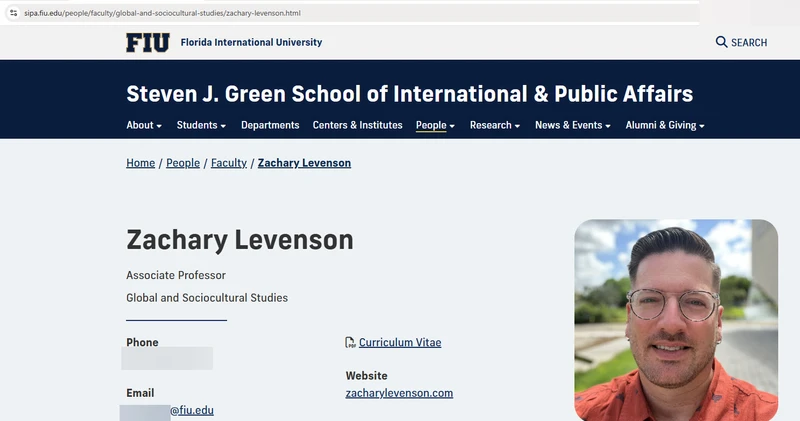The image size is (800, 421).
Task: Click the @fiu.edu email link
Action: [192, 410]
